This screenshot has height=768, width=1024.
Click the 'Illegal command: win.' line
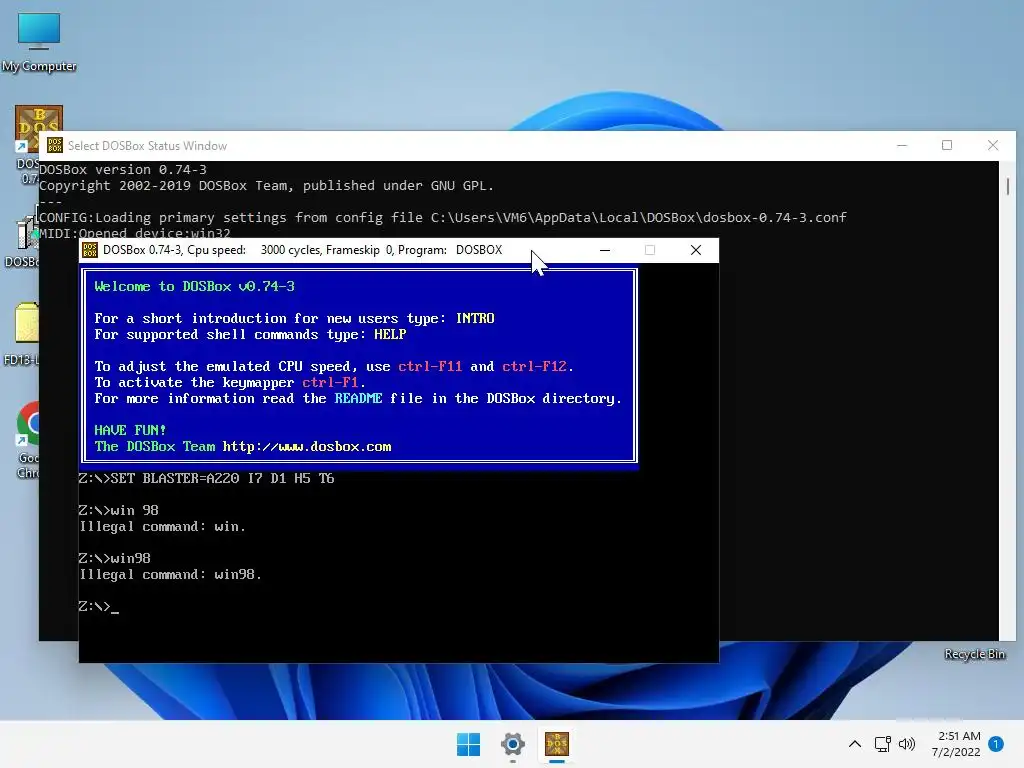163,526
